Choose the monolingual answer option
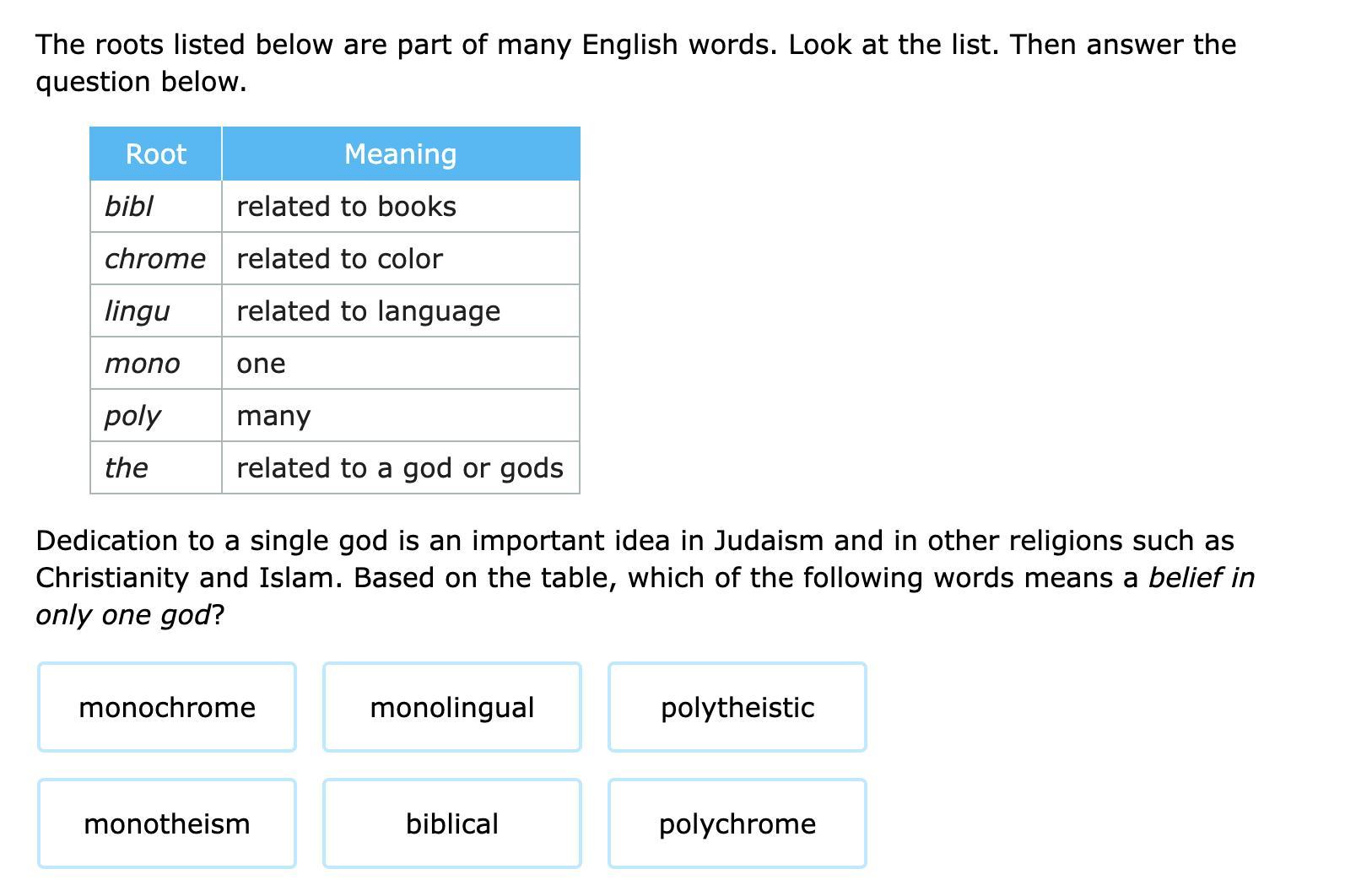Screen dimensions: 1345x896 (x=452, y=707)
